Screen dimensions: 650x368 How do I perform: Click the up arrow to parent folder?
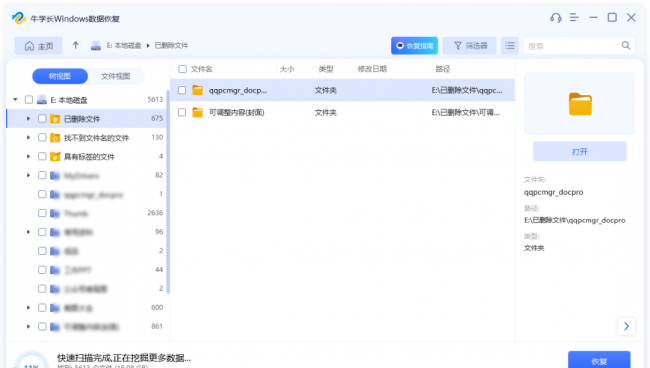(x=75, y=45)
